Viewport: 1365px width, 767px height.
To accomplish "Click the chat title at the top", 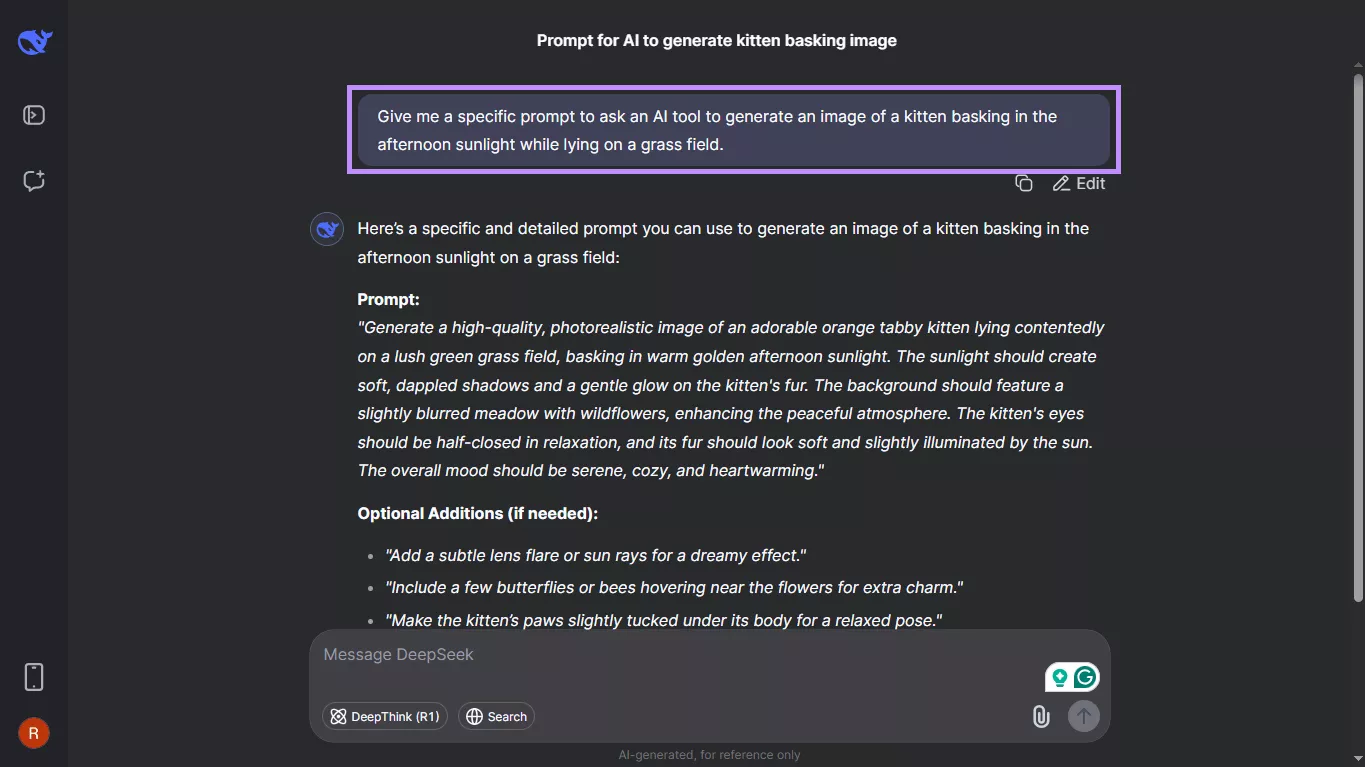I will coord(716,41).
